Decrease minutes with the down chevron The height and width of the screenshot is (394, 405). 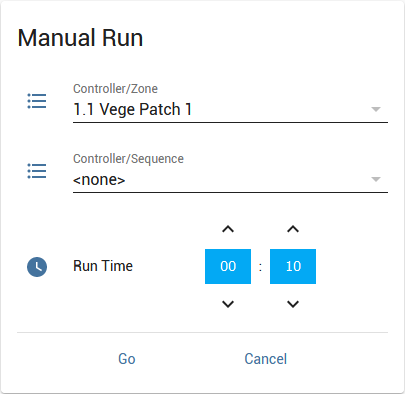click(293, 304)
